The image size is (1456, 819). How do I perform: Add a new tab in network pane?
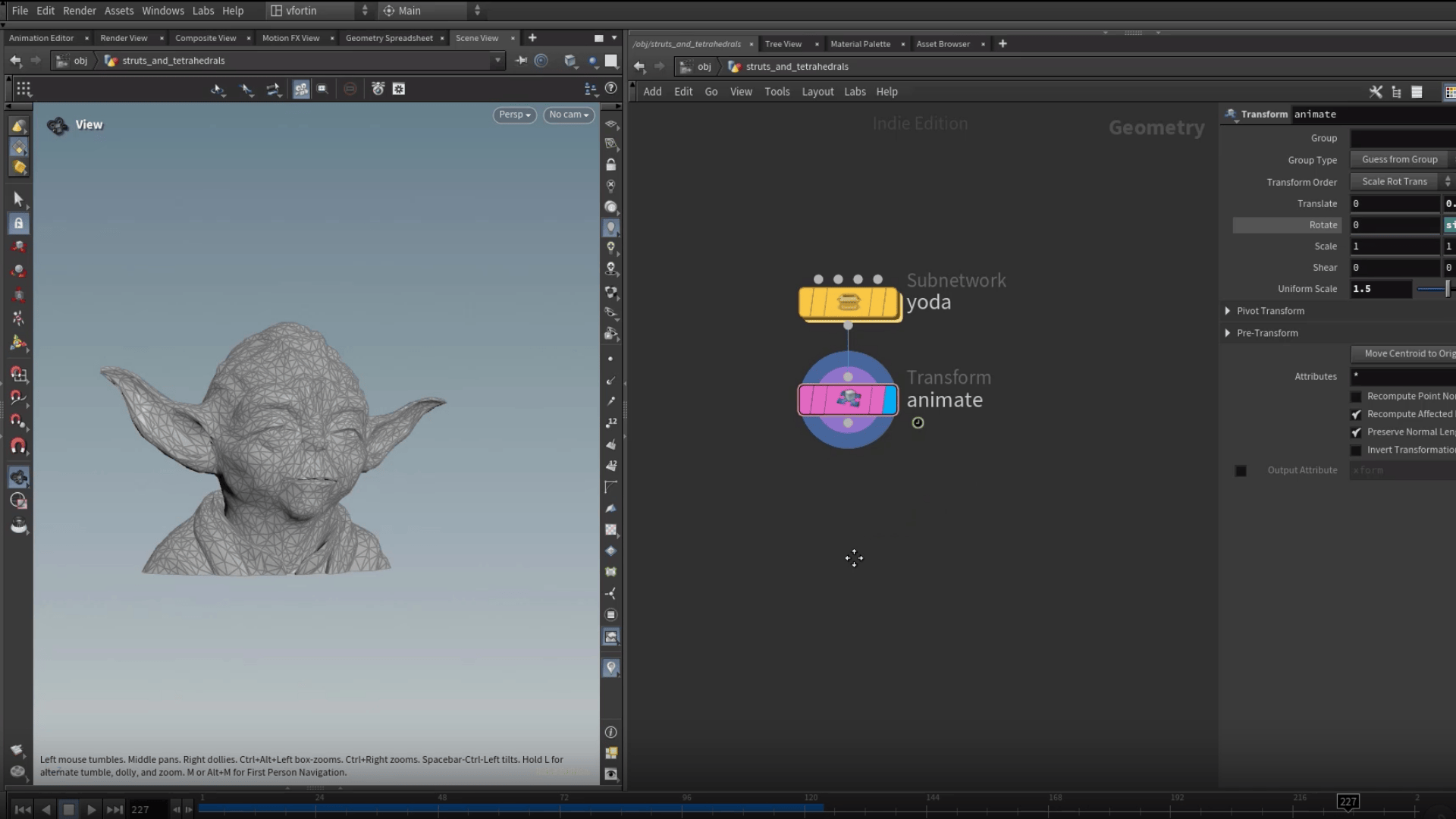tap(1003, 44)
